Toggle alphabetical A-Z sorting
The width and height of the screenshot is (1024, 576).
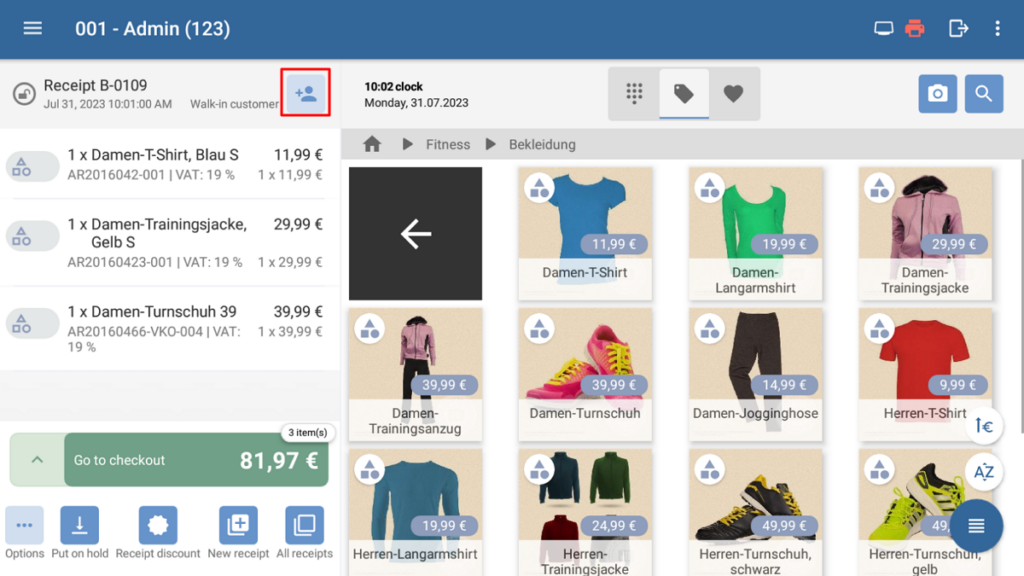[x=984, y=472]
